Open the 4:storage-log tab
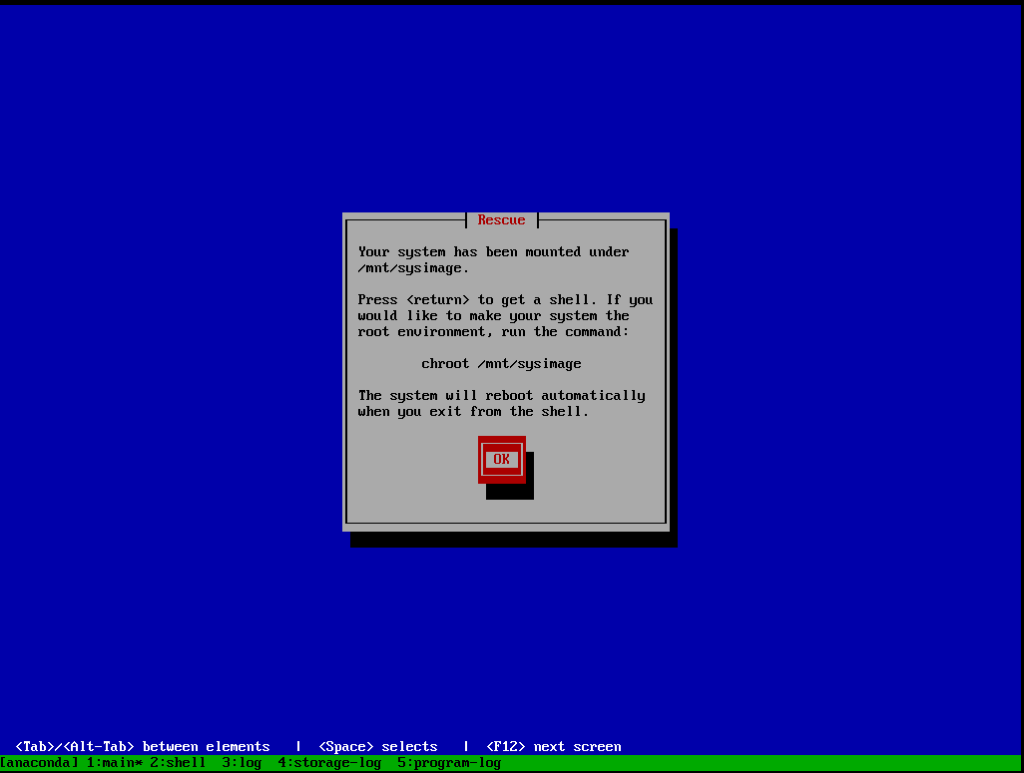1024x773 pixels. (330, 761)
